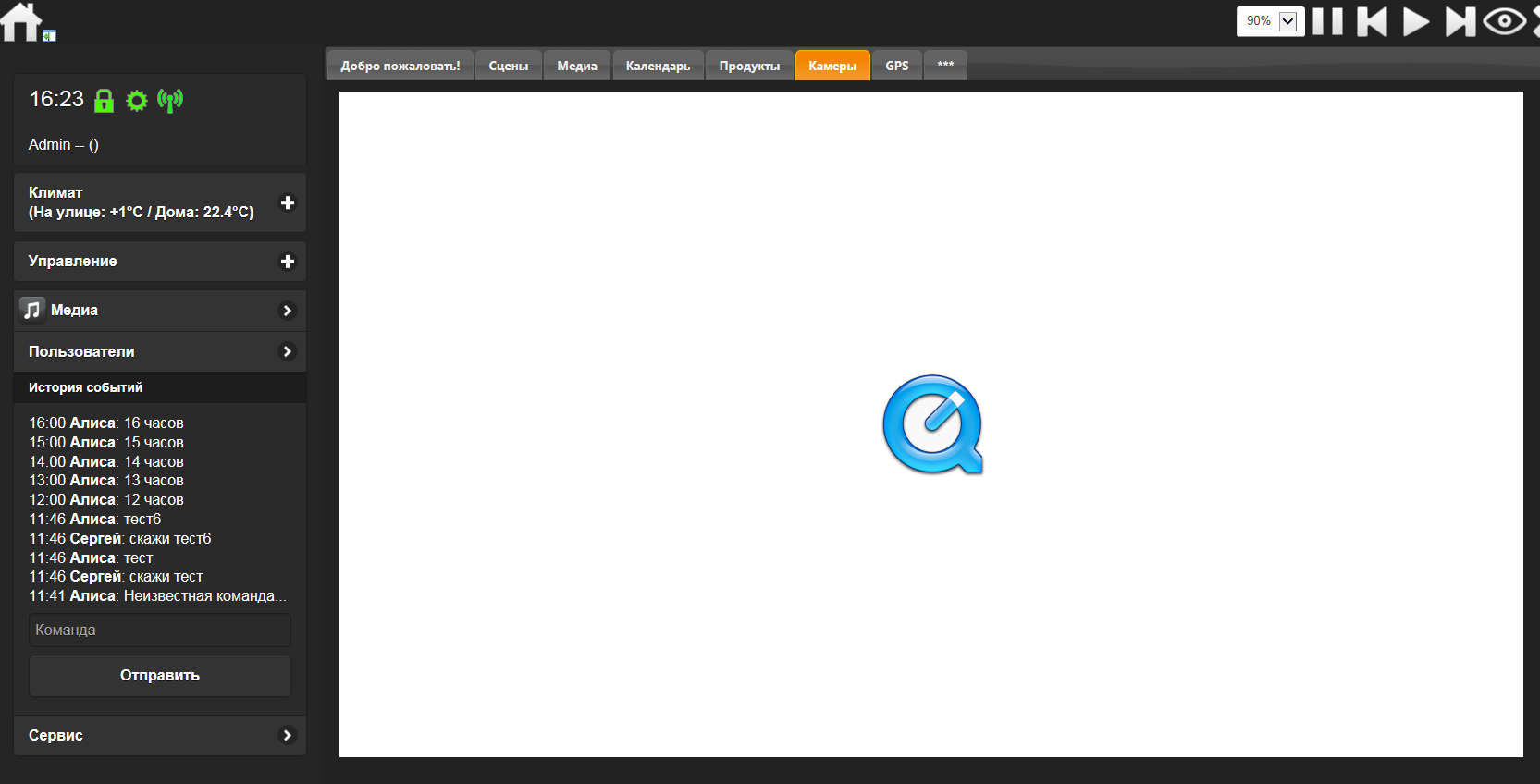Toggle the eye visibility icon
Image resolution: width=1540 pixels, height=784 pixels.
coord(1505,21)
